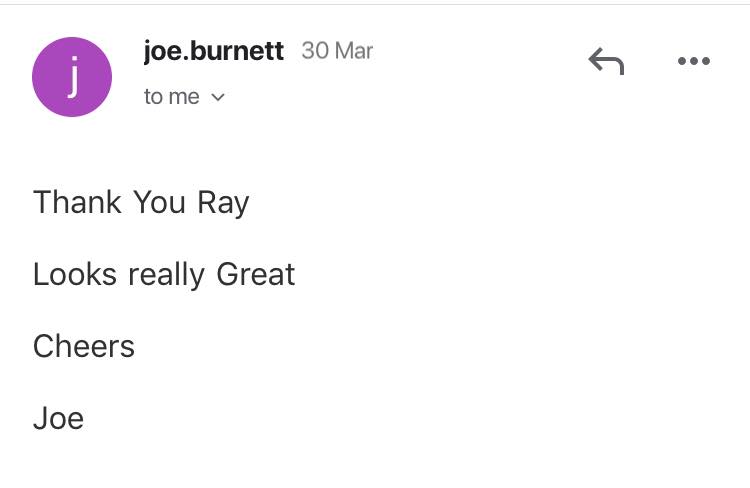The height and width of the screenshot is (488, 750).
Task: Click the name 'Ray' in the message
Action: [x=223, y=203]
